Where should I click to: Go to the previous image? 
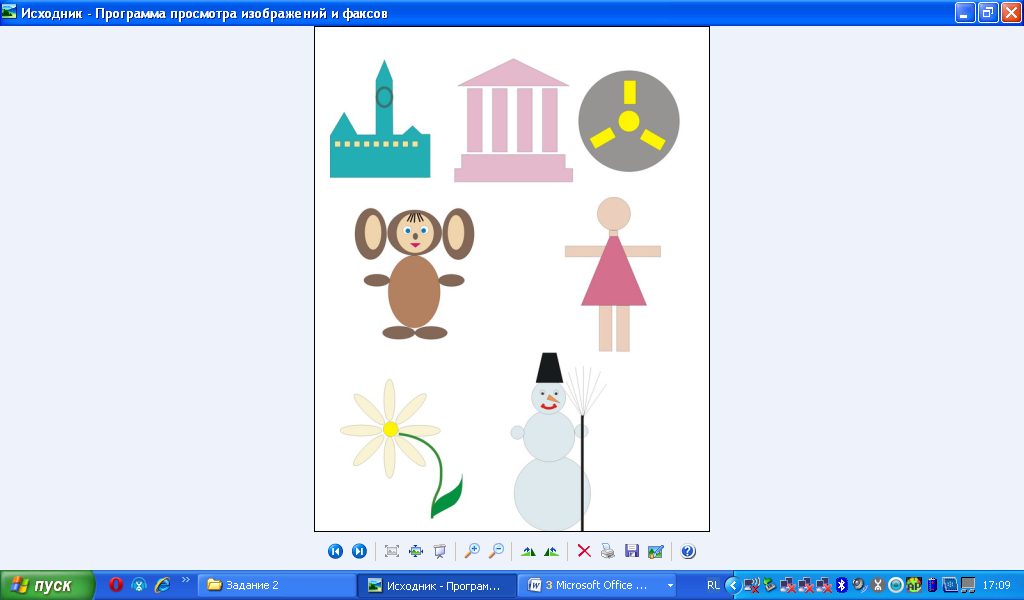pos(335,551)
